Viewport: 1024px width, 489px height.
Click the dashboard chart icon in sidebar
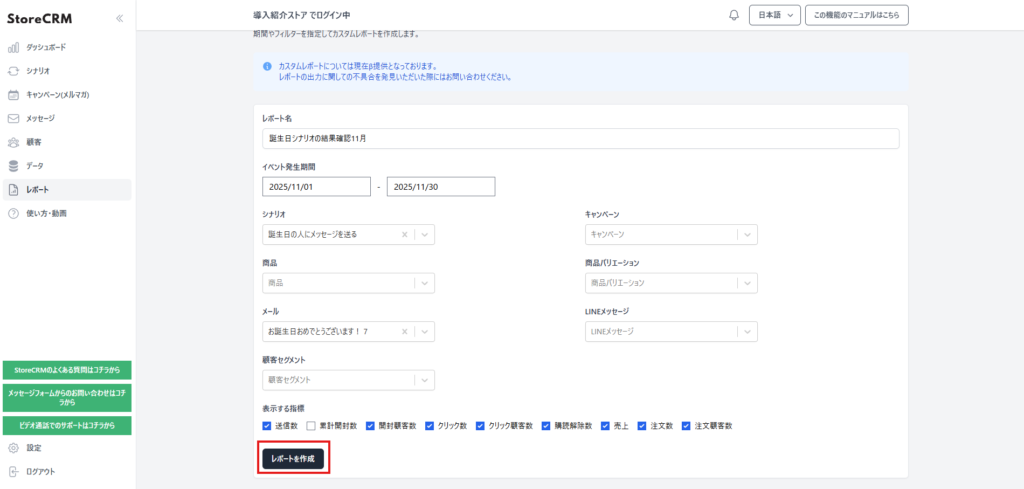[13, 47]
